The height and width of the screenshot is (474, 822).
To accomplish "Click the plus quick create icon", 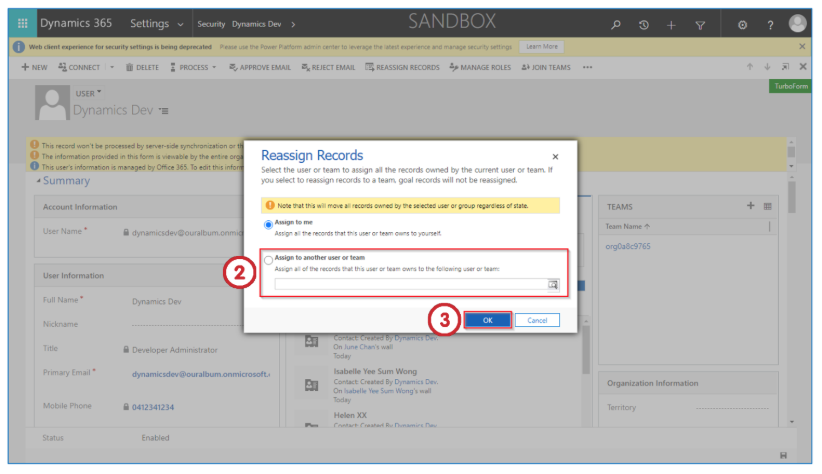I will point(671,24).
